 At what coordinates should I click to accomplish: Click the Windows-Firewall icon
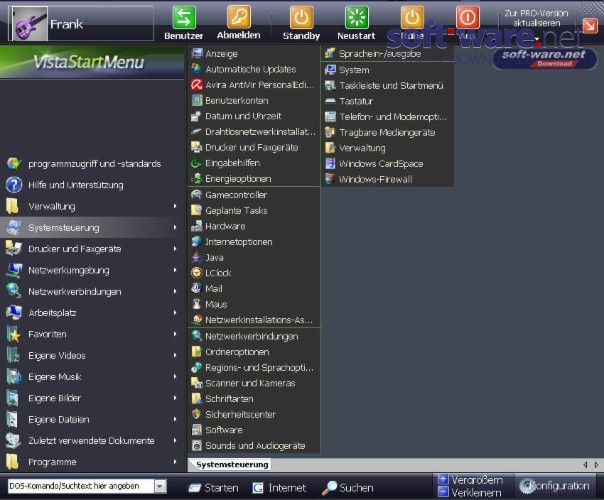click(x=330, y=179)
